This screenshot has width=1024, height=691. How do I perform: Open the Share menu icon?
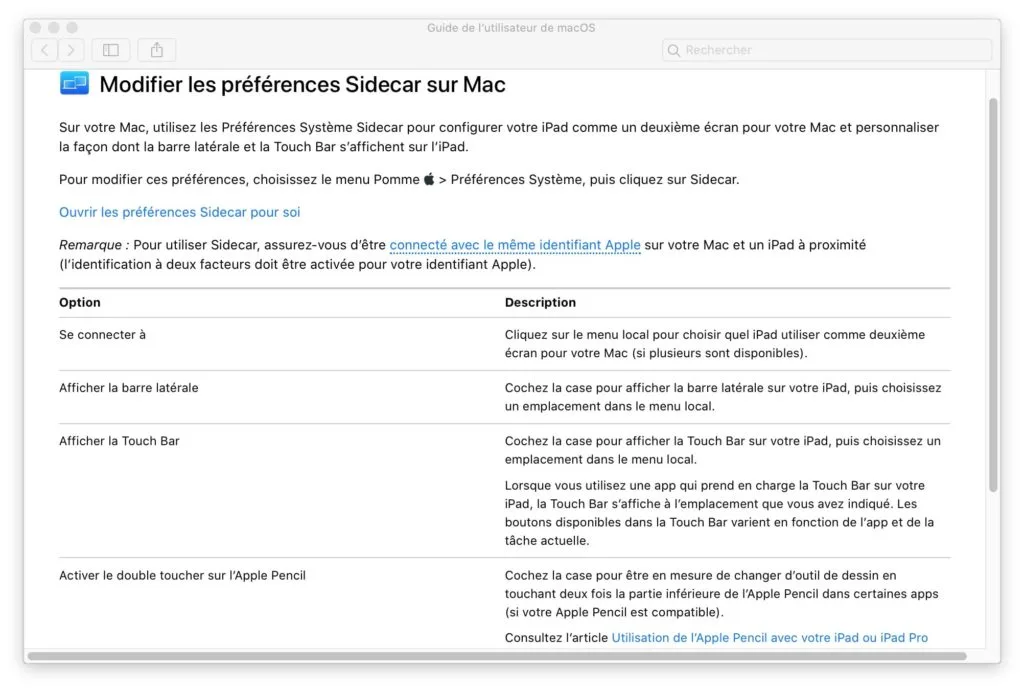[157, 50]
